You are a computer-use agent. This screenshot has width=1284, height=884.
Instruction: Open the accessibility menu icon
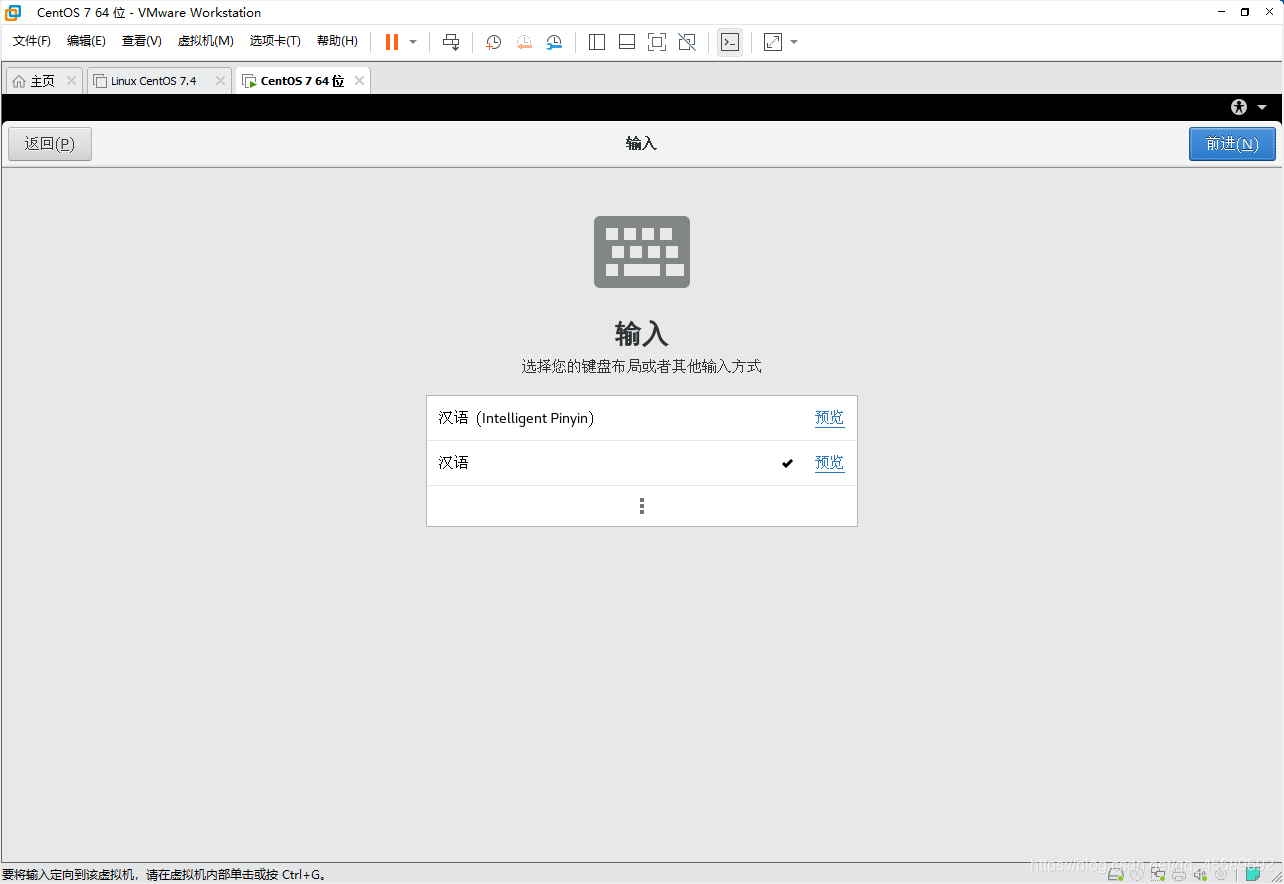coord(1240,107)
